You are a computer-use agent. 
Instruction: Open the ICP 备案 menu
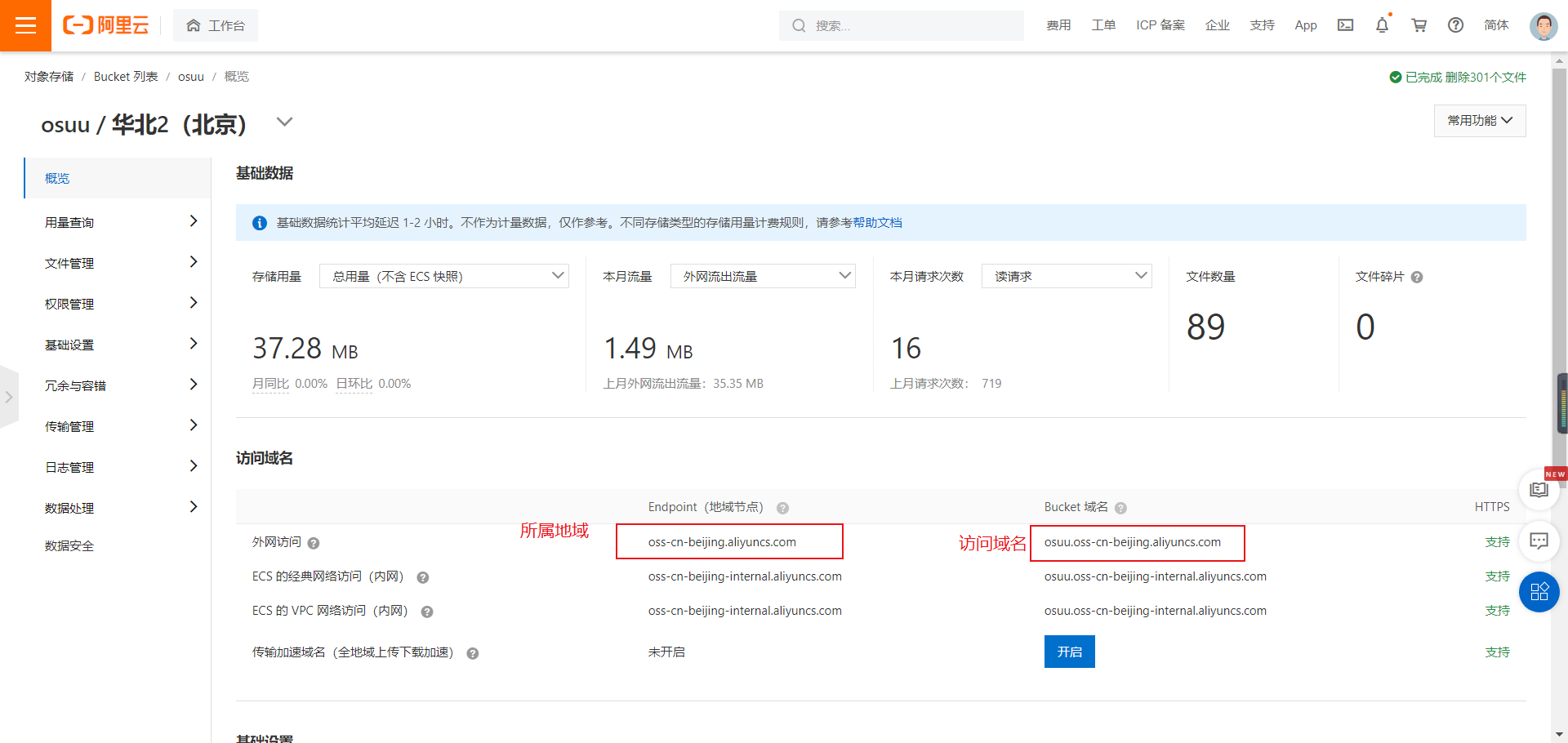(1160, 25)
